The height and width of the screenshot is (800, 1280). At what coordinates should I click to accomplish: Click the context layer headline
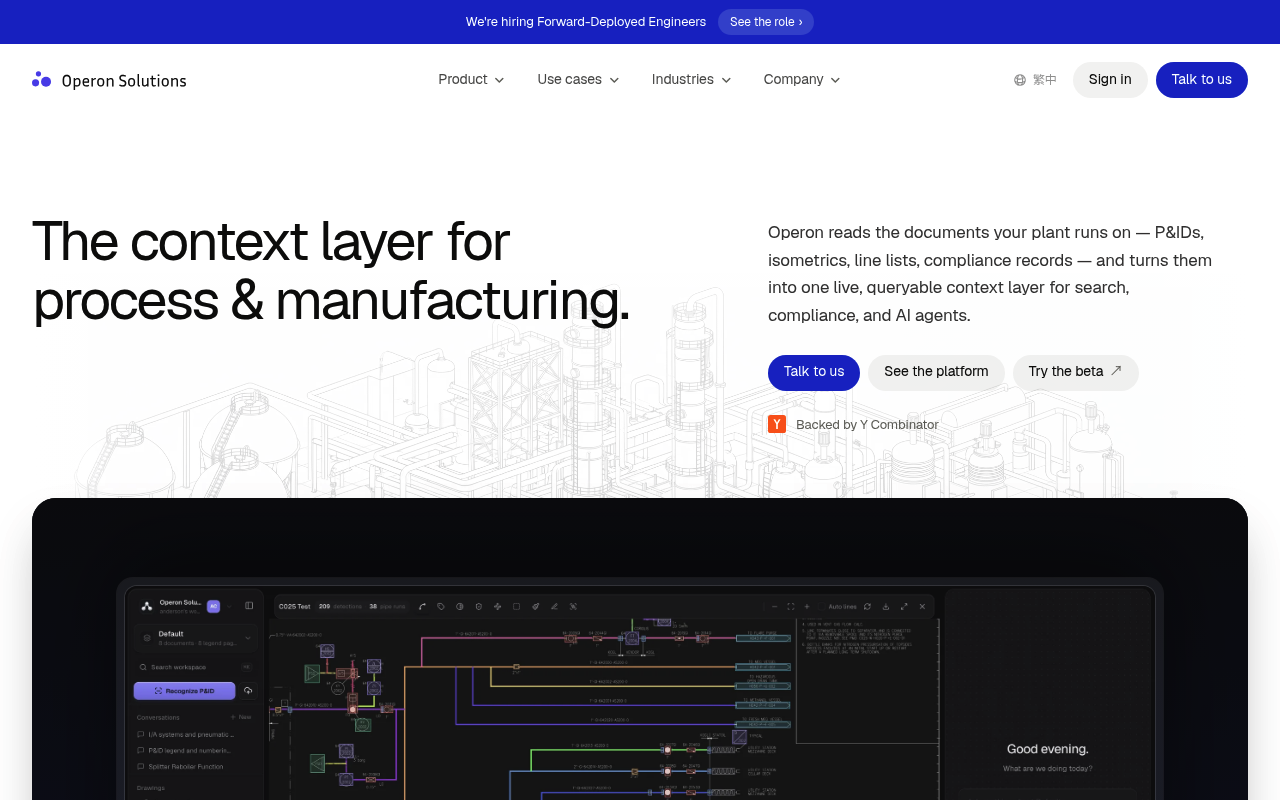tap(331, 270)
